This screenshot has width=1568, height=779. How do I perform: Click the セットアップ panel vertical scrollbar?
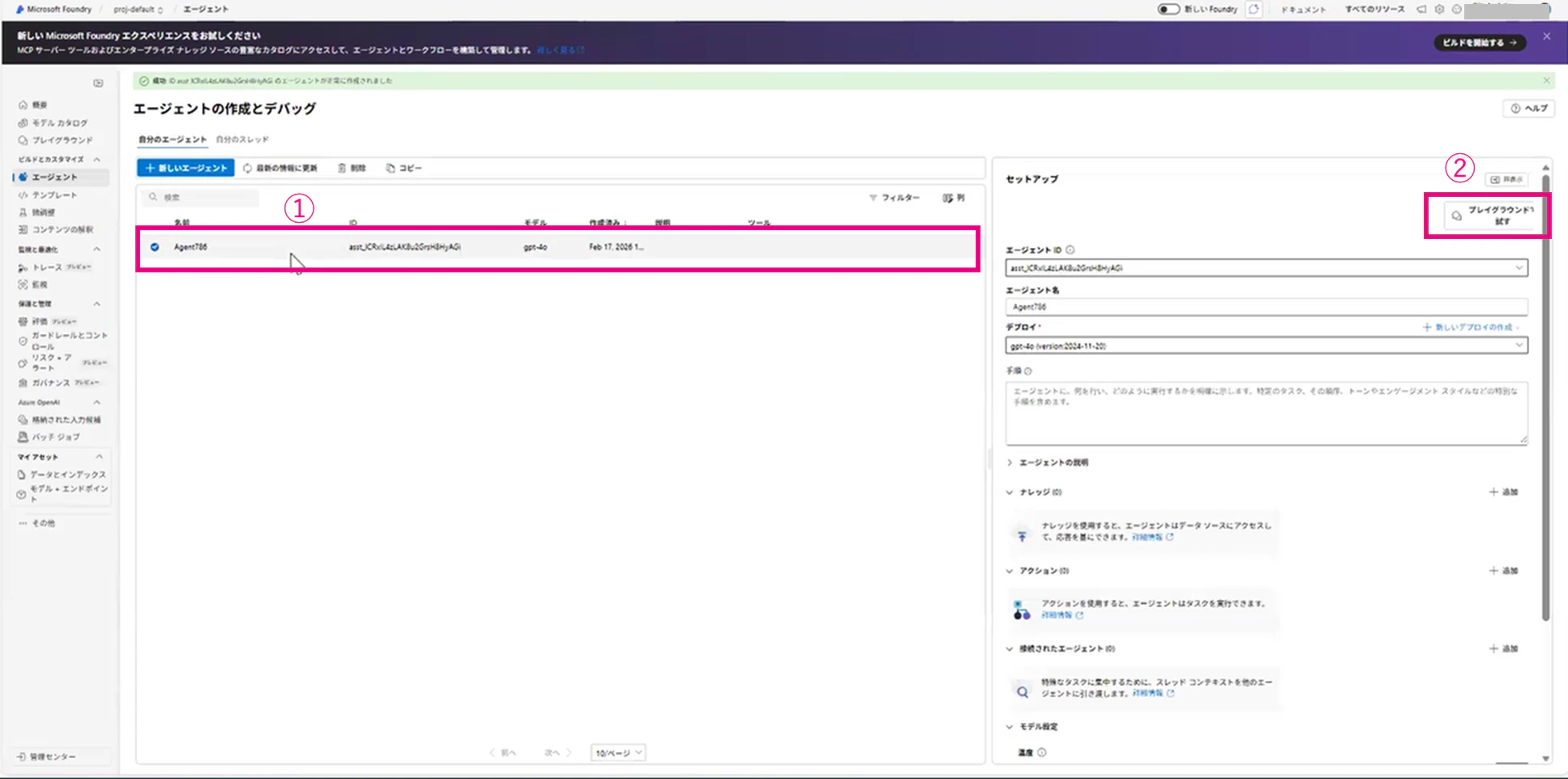coord(1545,397)
